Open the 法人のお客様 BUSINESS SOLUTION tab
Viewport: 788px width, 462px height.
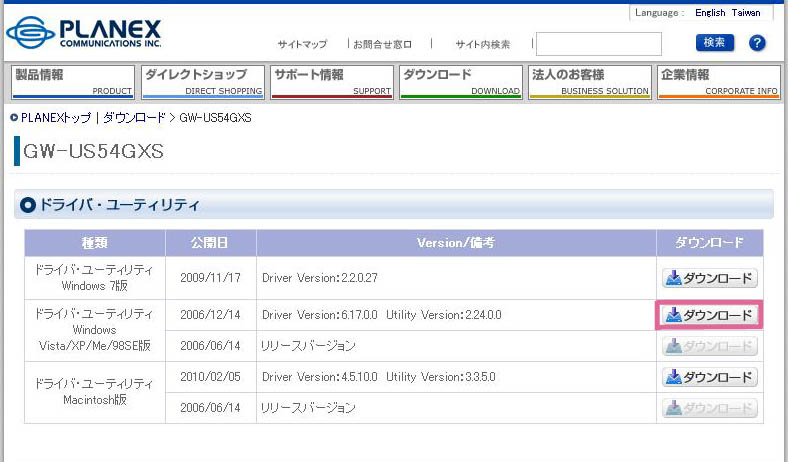point(590,82)
